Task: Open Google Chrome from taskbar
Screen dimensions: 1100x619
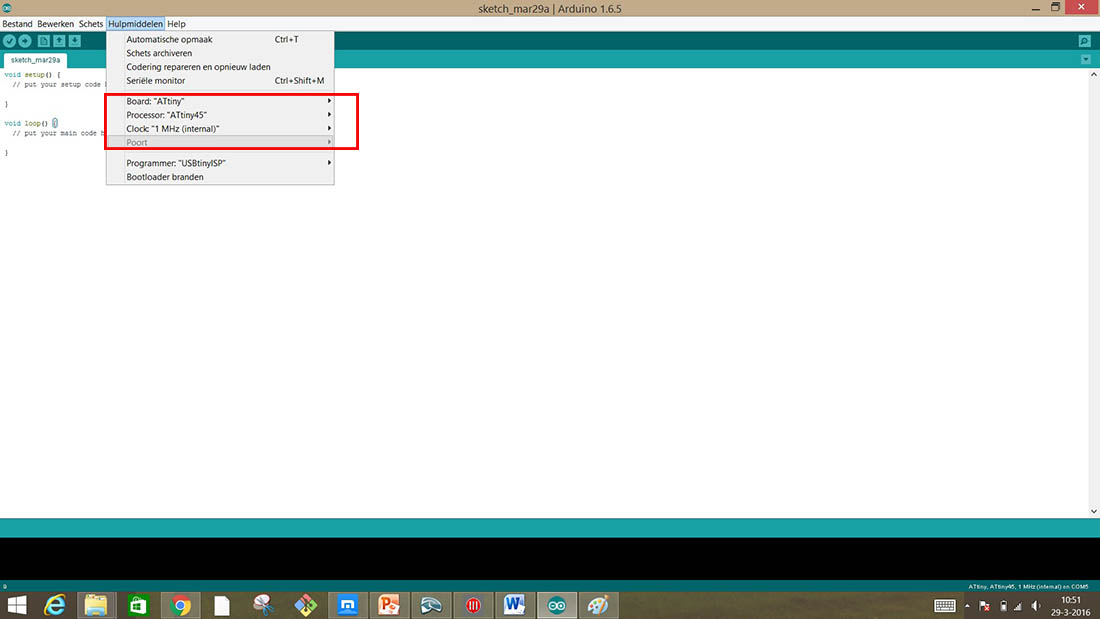Action: pos(180,605)
